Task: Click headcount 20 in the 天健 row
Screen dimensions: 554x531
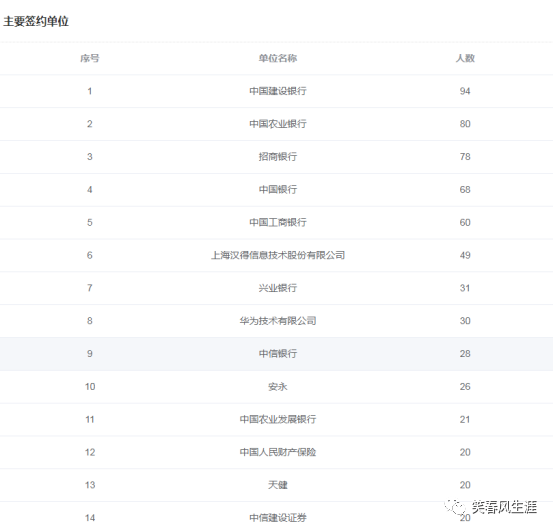Action: click(465, 485)
